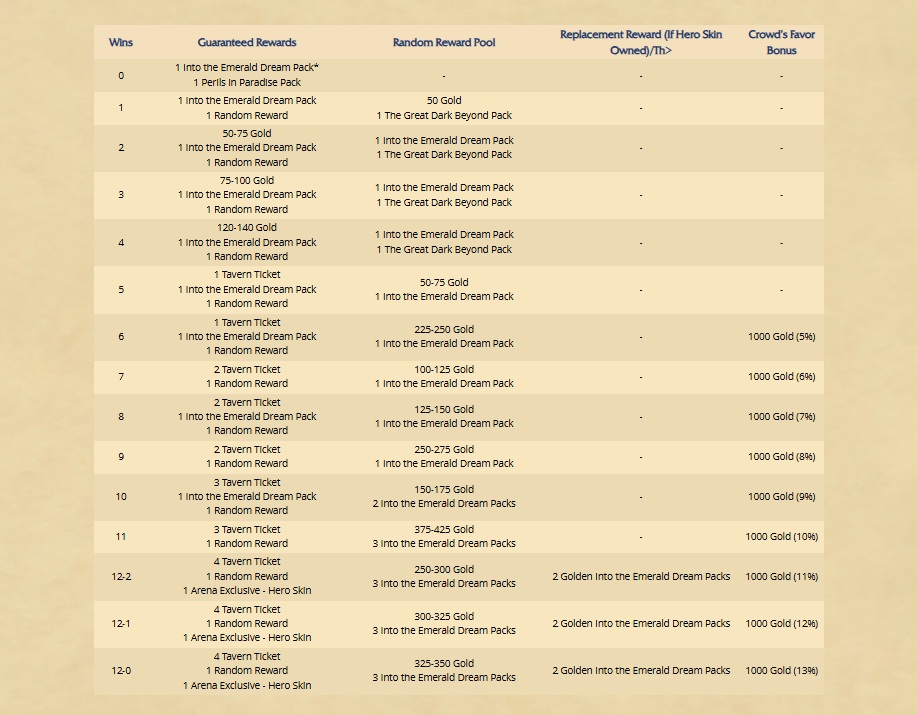This screenshot has height=715, width=918.
Task: Click Golden Emerald Dream Packs in 12-2 row
Action: (x=640, y=576)
